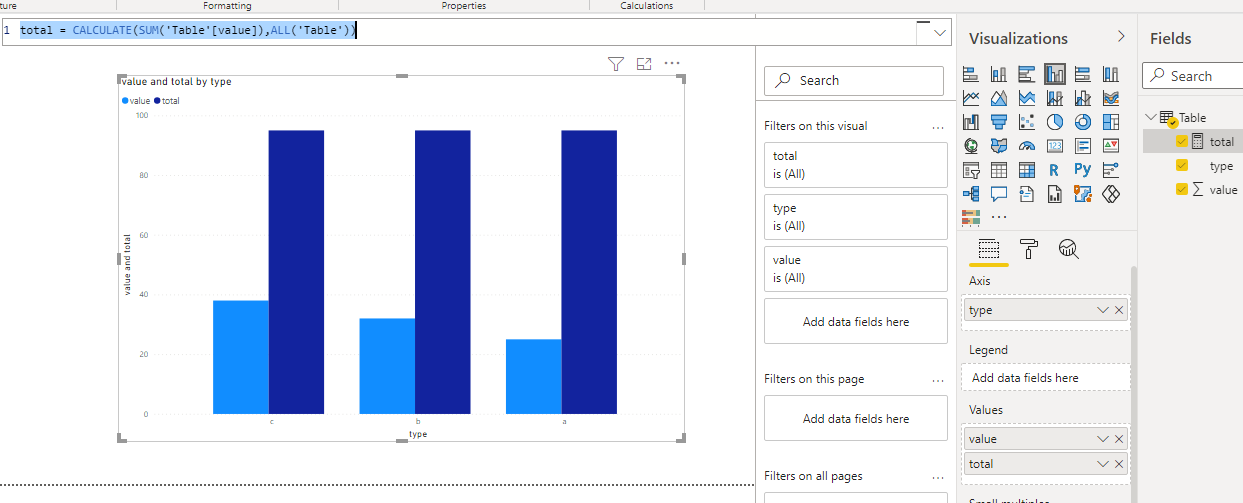The height and width of the screenshot is (503, 1243).
Task: Select the Clustered column chart visual
Action: click(x=1055, y=74)
